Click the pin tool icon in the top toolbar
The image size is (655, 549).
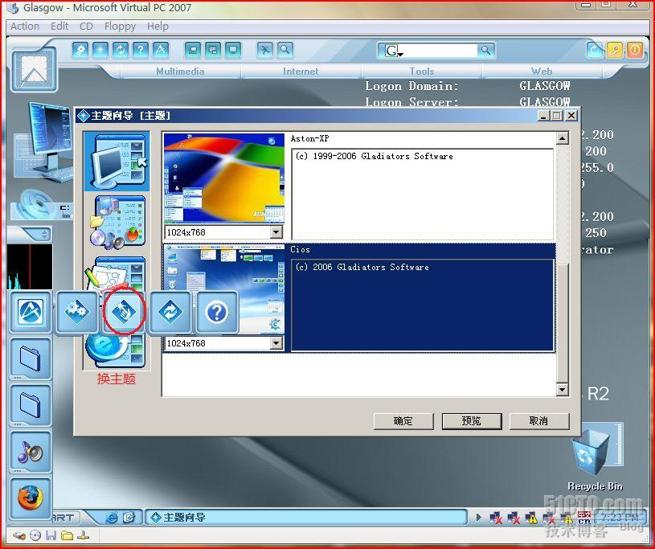[x=265, y=50]
